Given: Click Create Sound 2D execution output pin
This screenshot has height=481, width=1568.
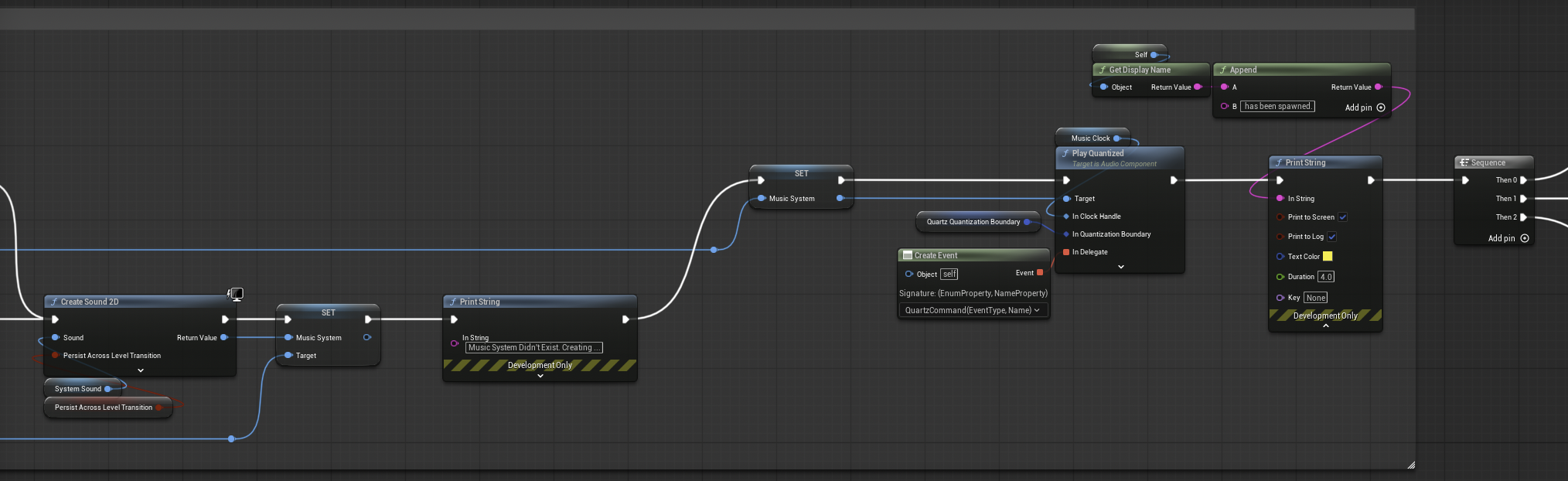Looking at the screenshot, I should coord(225,319).
